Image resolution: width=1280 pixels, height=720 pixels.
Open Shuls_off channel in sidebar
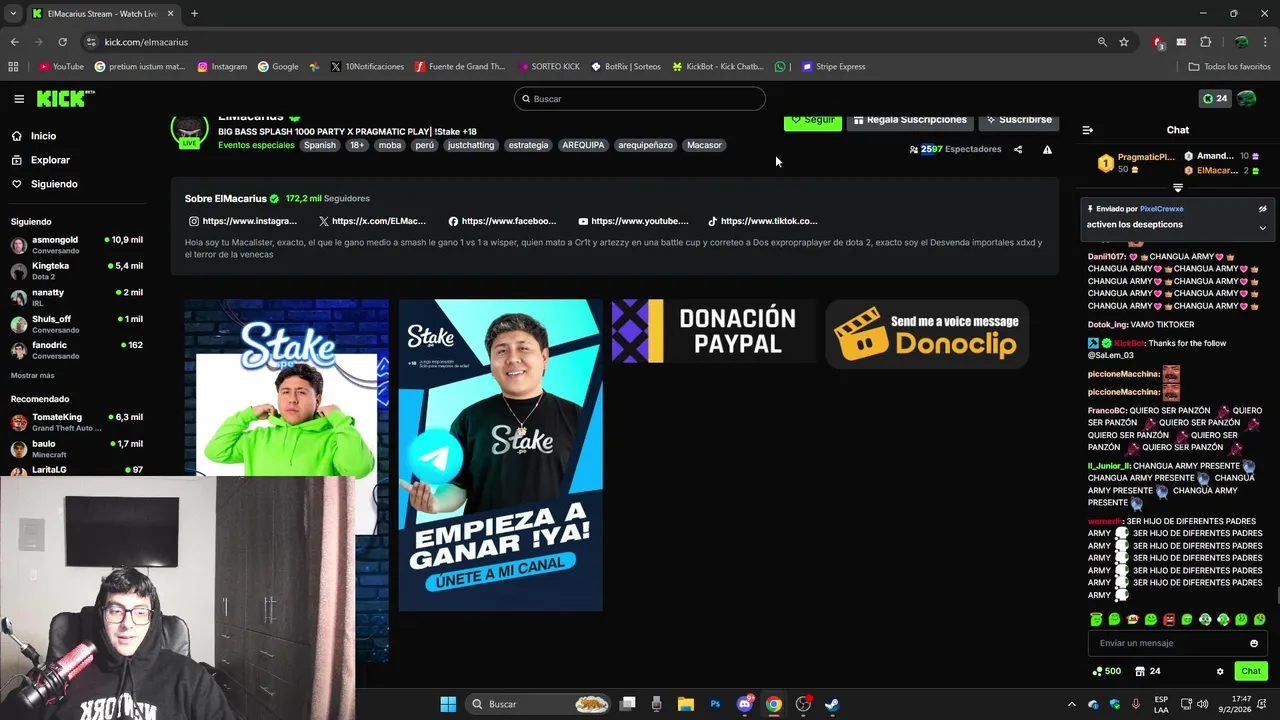point(78,323)
